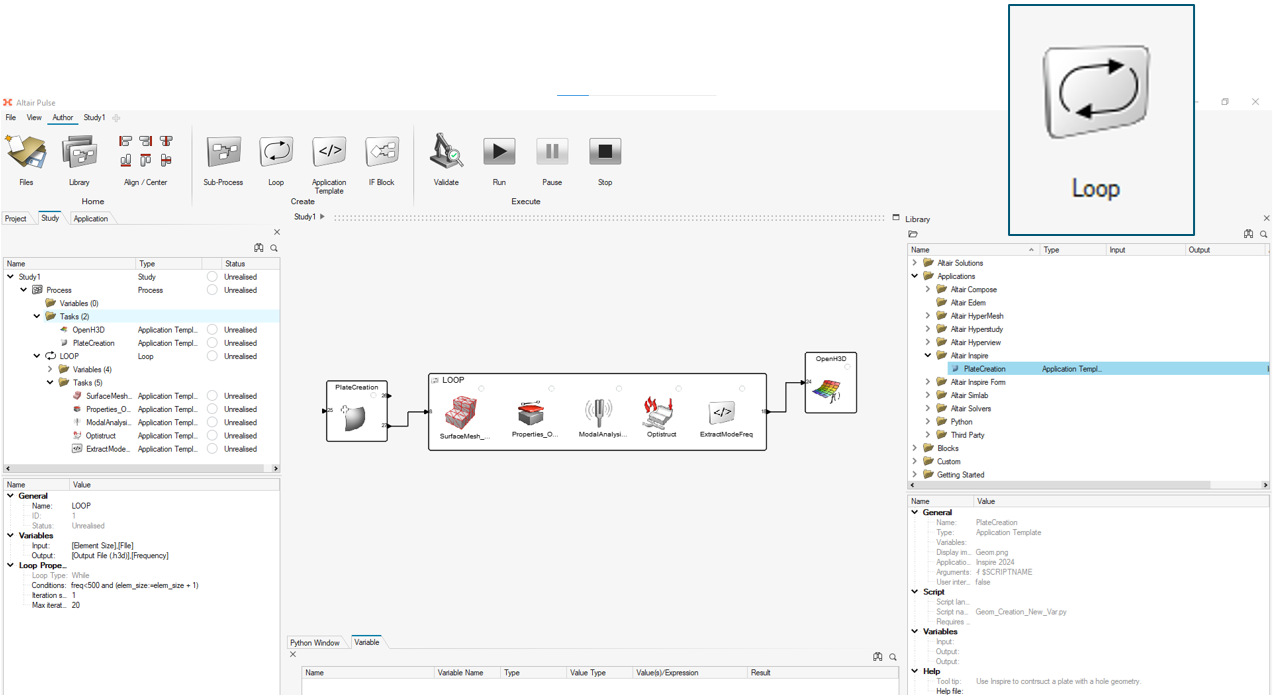Expand the Altair Solutions library folder
The width and height of the screenshot is (1288, 695).
coord(914,263)
